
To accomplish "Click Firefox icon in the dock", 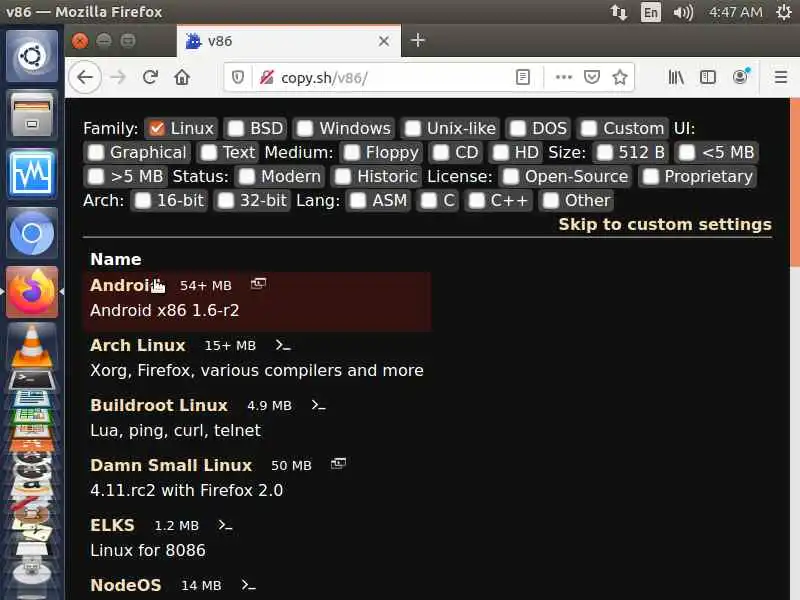I will 32,292.
